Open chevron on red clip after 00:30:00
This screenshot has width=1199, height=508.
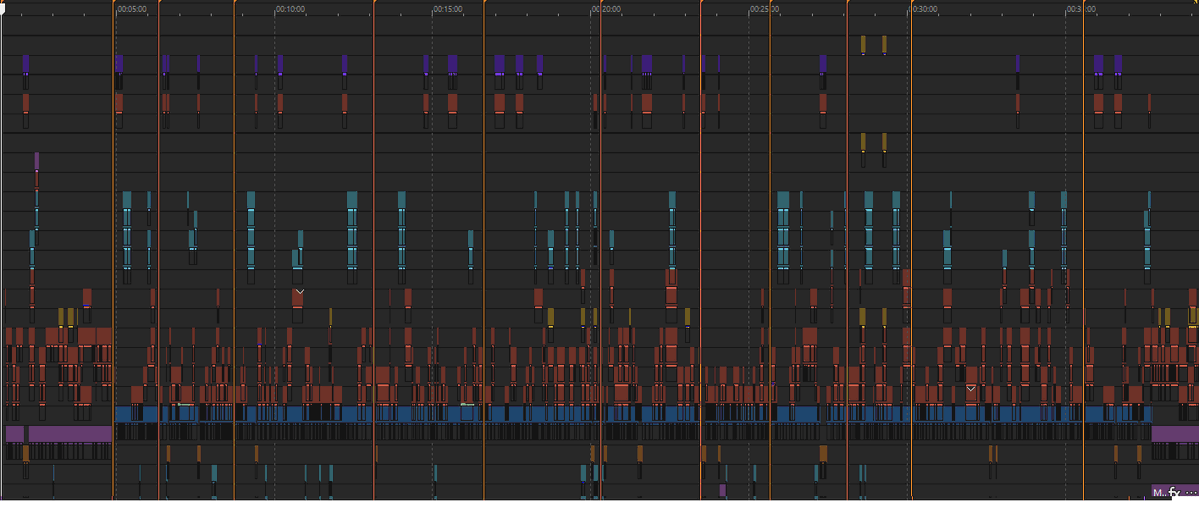(970, 389)
